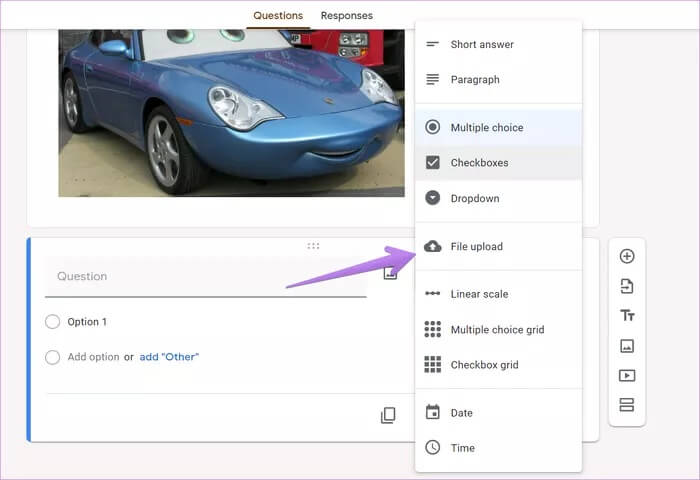The height and width of the screenshot is (480, 700).
Task: Click the Add question plus icon
Action: pos(627,256)
